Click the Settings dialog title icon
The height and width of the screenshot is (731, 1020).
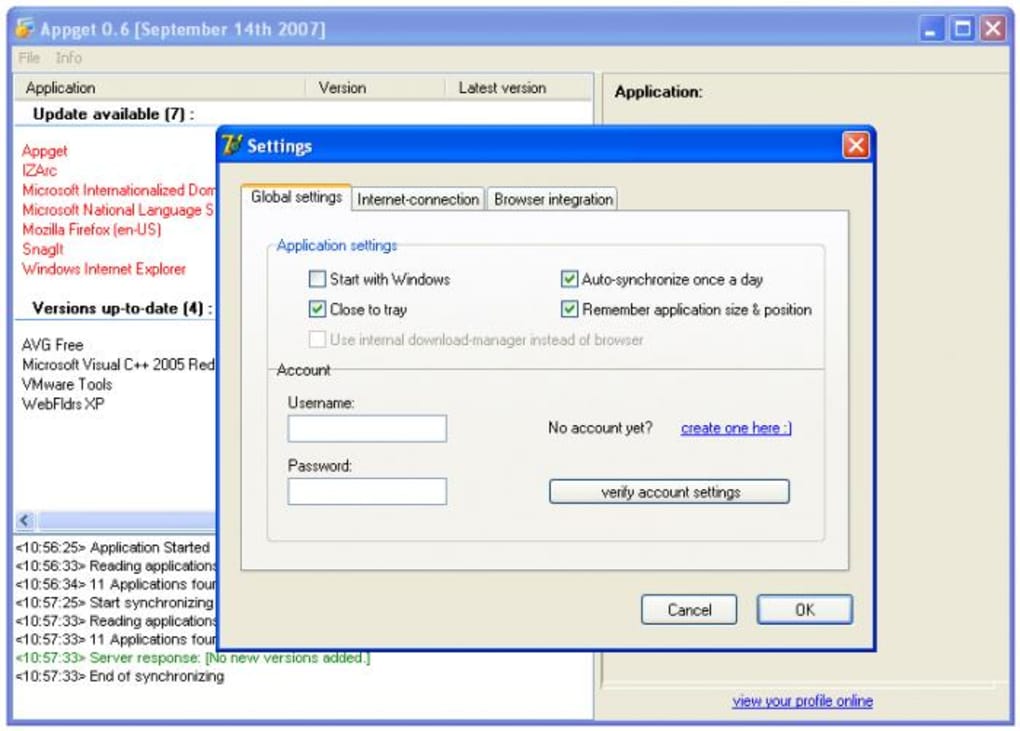coord(232,145)
